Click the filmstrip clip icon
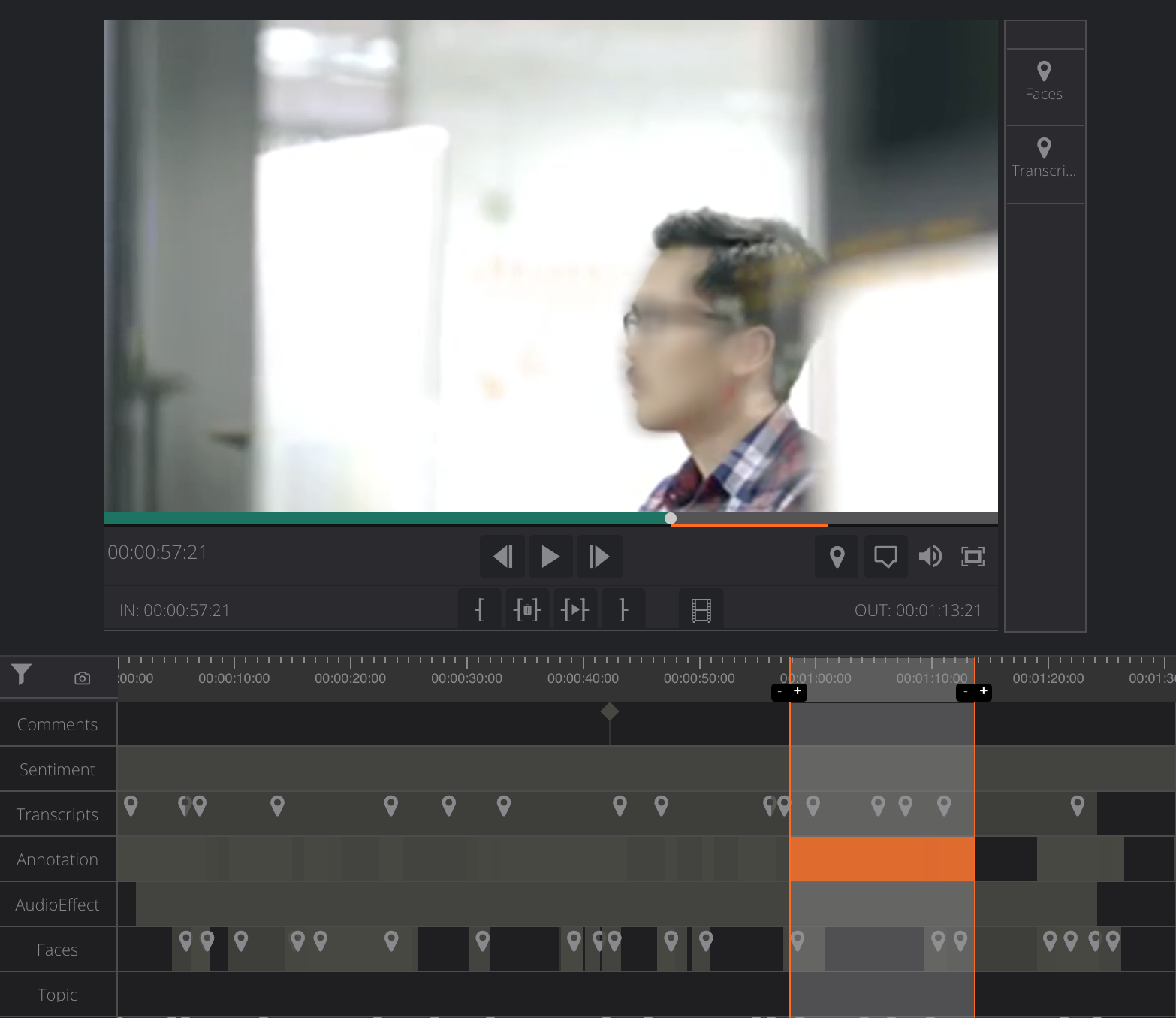This screenshot has height=1018, width=1176. click(701, 610)
